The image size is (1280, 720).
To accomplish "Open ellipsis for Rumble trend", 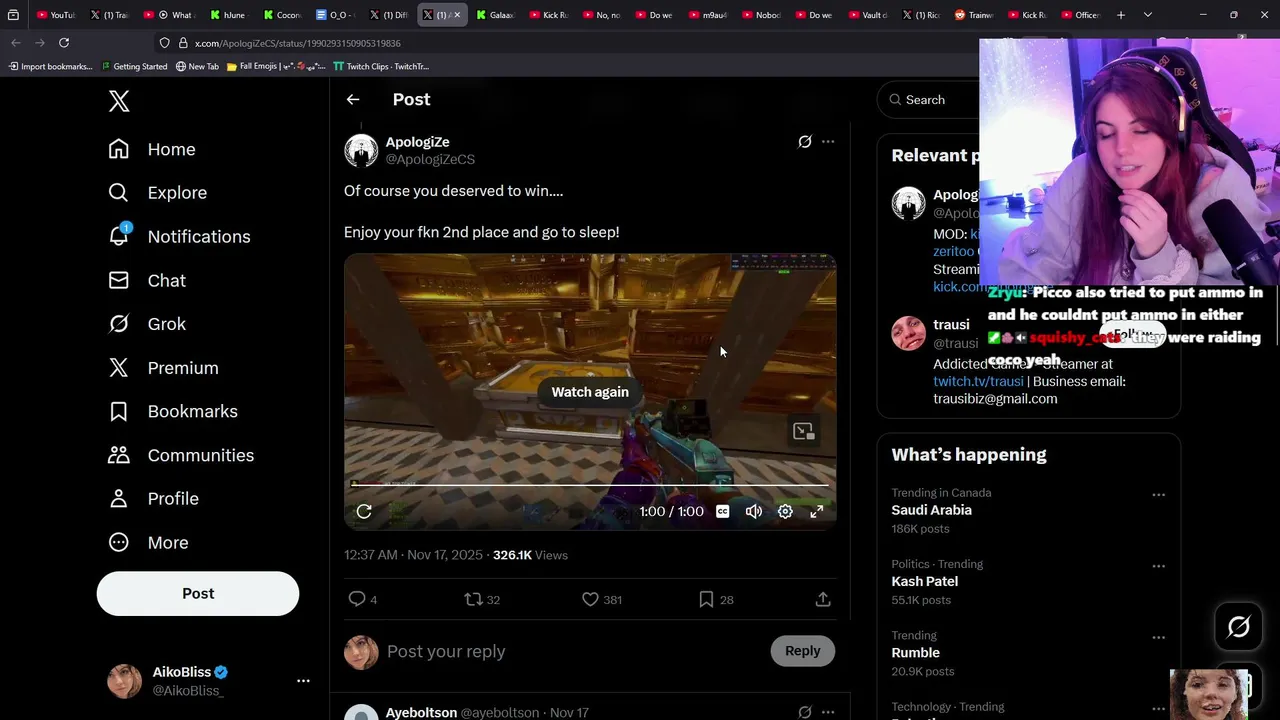I will tap(1158, 637).
